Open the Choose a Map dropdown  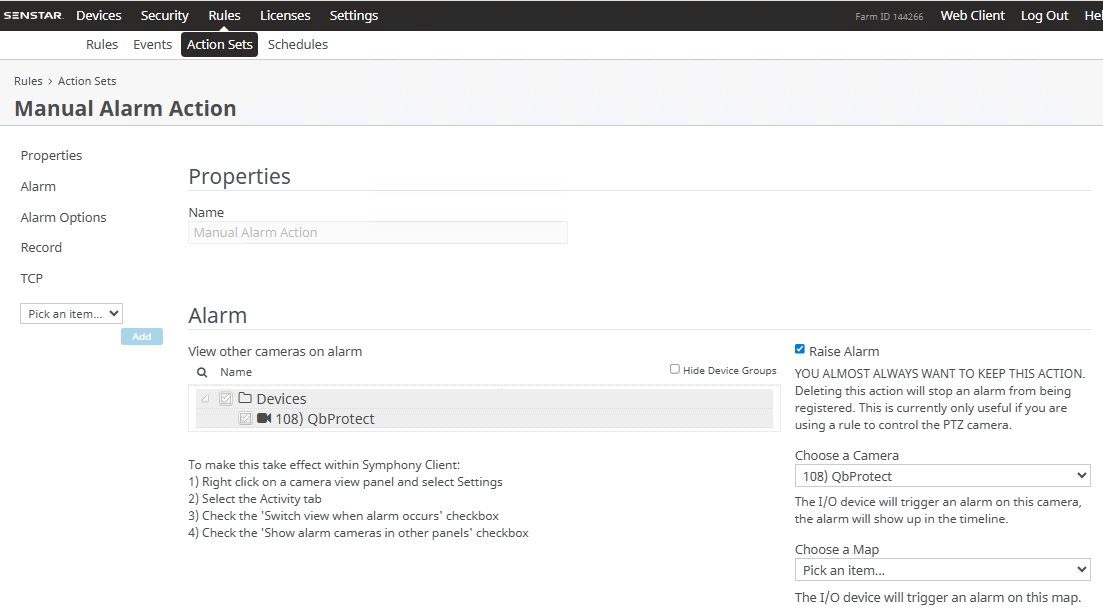click(942, 570)
